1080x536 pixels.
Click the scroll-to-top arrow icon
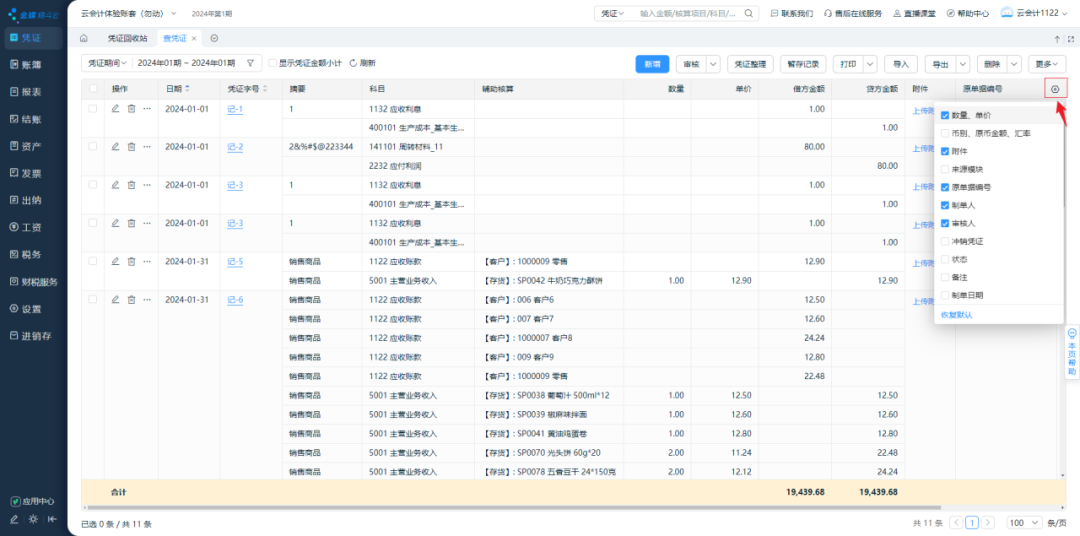pyautogui.click(x=1057, y=39)
